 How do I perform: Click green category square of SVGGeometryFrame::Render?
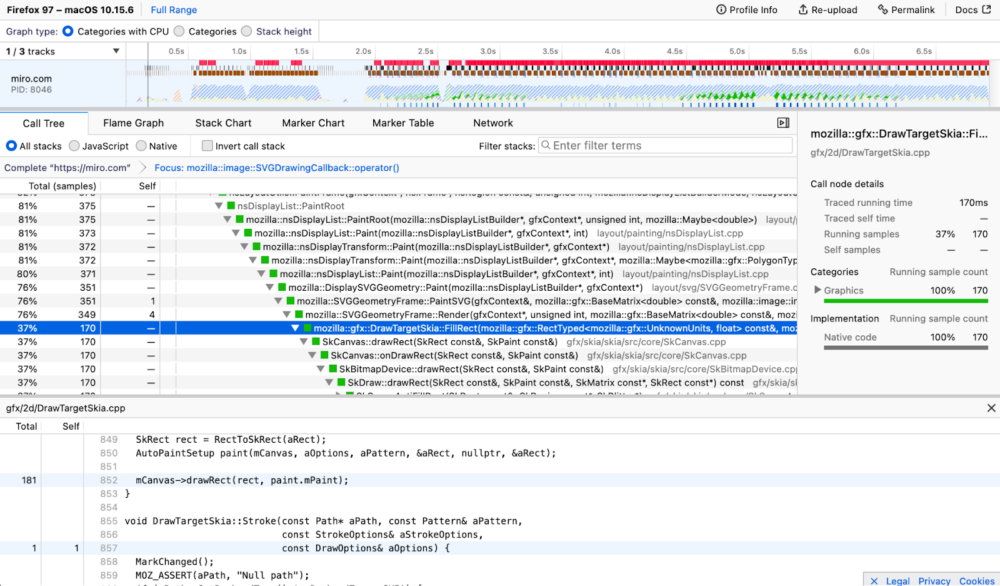pos(298,314)
